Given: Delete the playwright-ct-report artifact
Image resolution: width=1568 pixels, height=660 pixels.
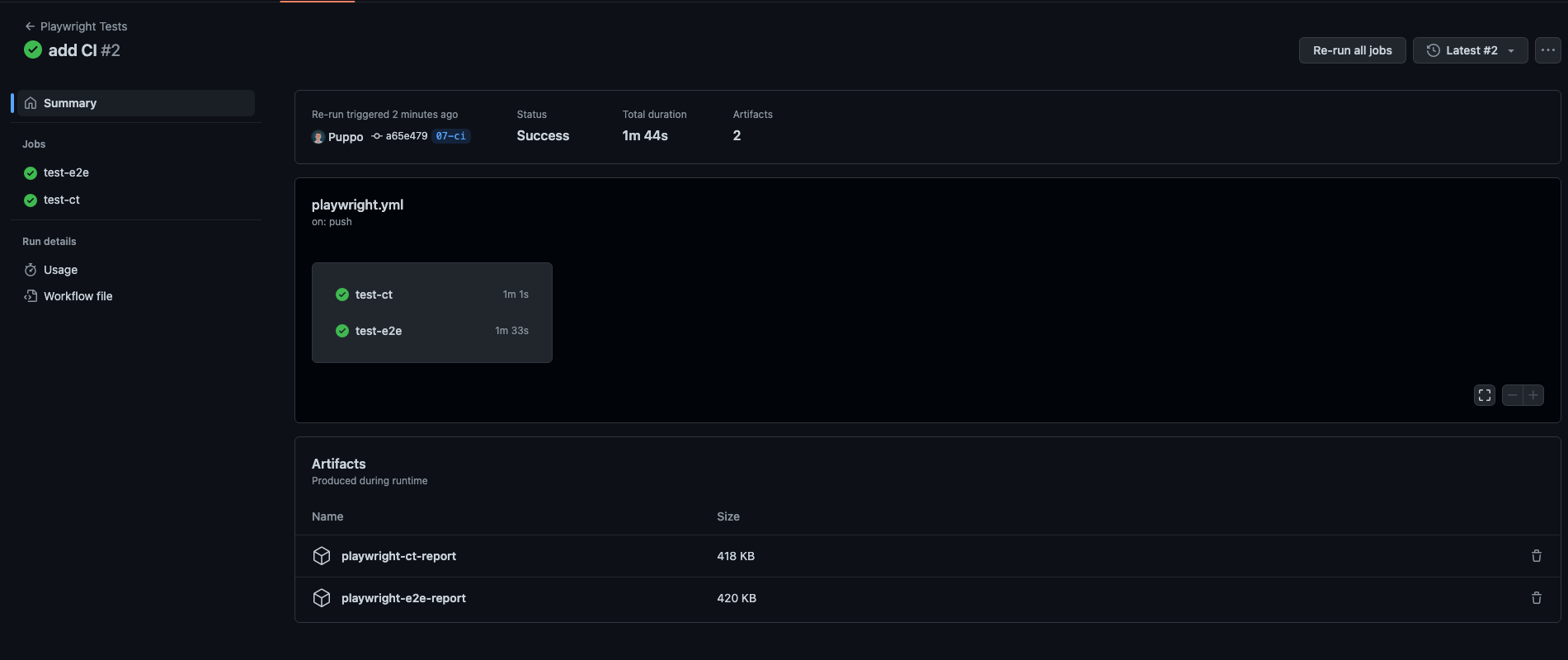Looking at the screenshot, I should tap(1537, 556).
